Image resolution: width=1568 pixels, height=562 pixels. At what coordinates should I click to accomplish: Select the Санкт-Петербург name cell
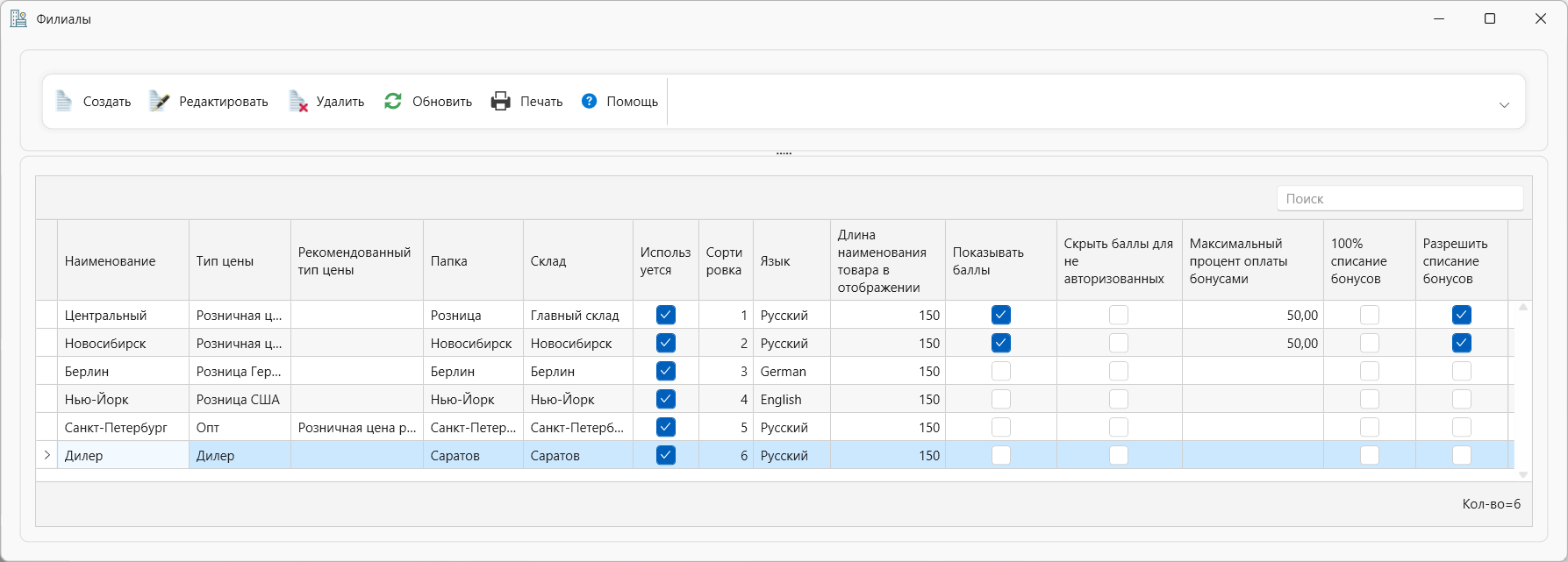click(x=123, y=427)
